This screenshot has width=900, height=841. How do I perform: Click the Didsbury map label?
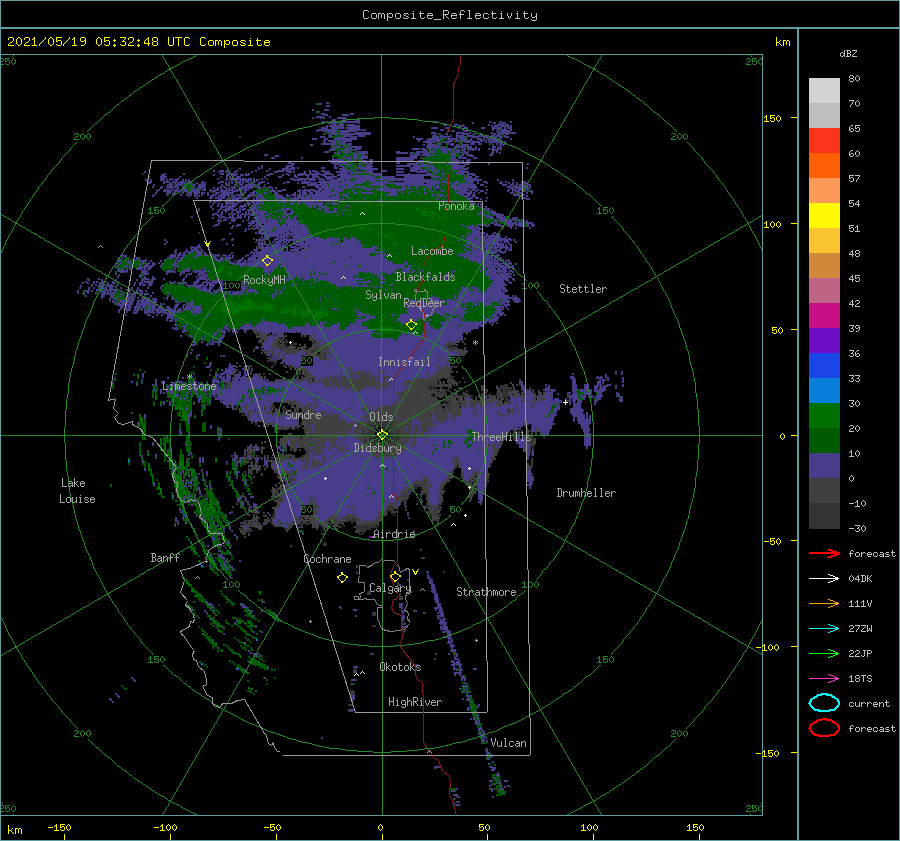(x=377, y=448)
